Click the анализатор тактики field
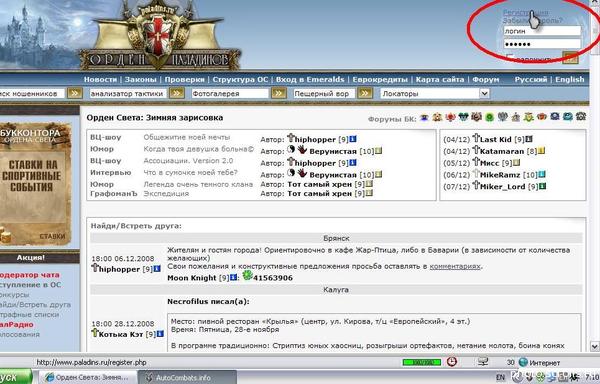 [x=127, y=94]
